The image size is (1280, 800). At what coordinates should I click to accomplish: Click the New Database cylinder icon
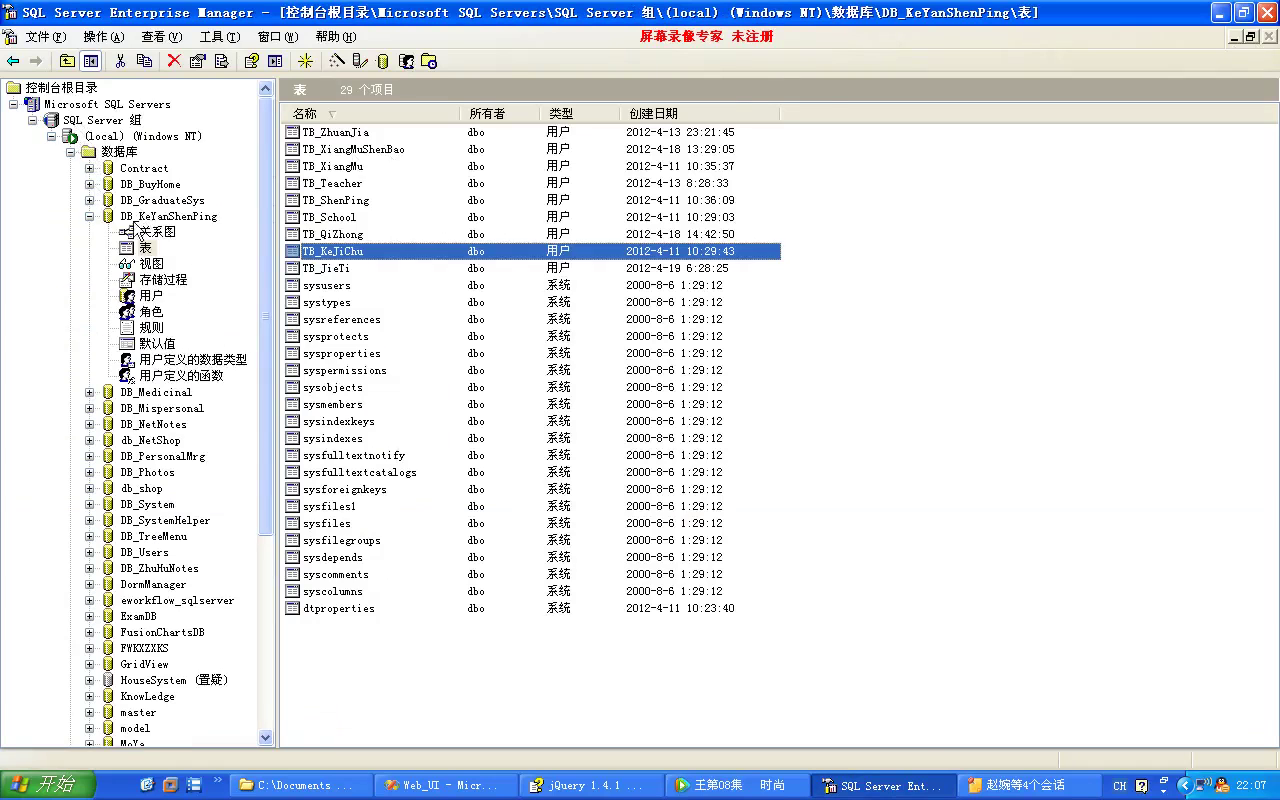pos(383,61)
